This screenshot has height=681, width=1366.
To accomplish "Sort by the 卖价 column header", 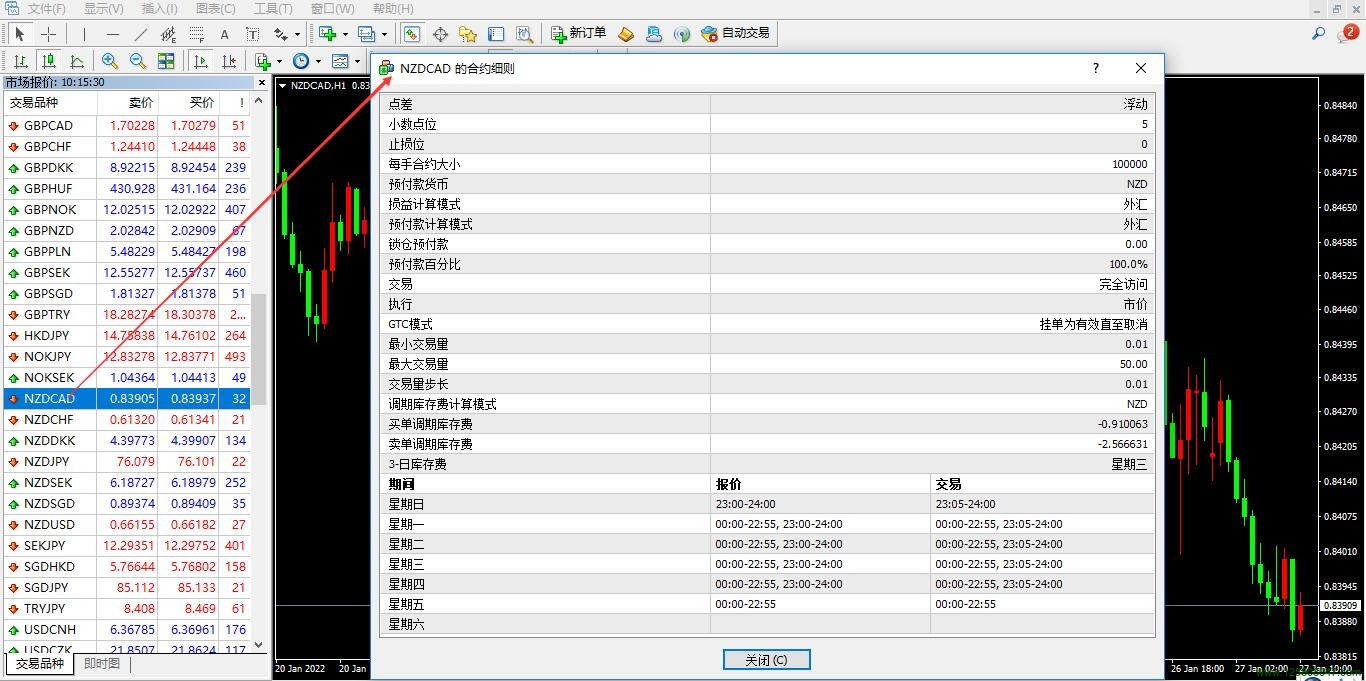I will (x=127, y=102).
